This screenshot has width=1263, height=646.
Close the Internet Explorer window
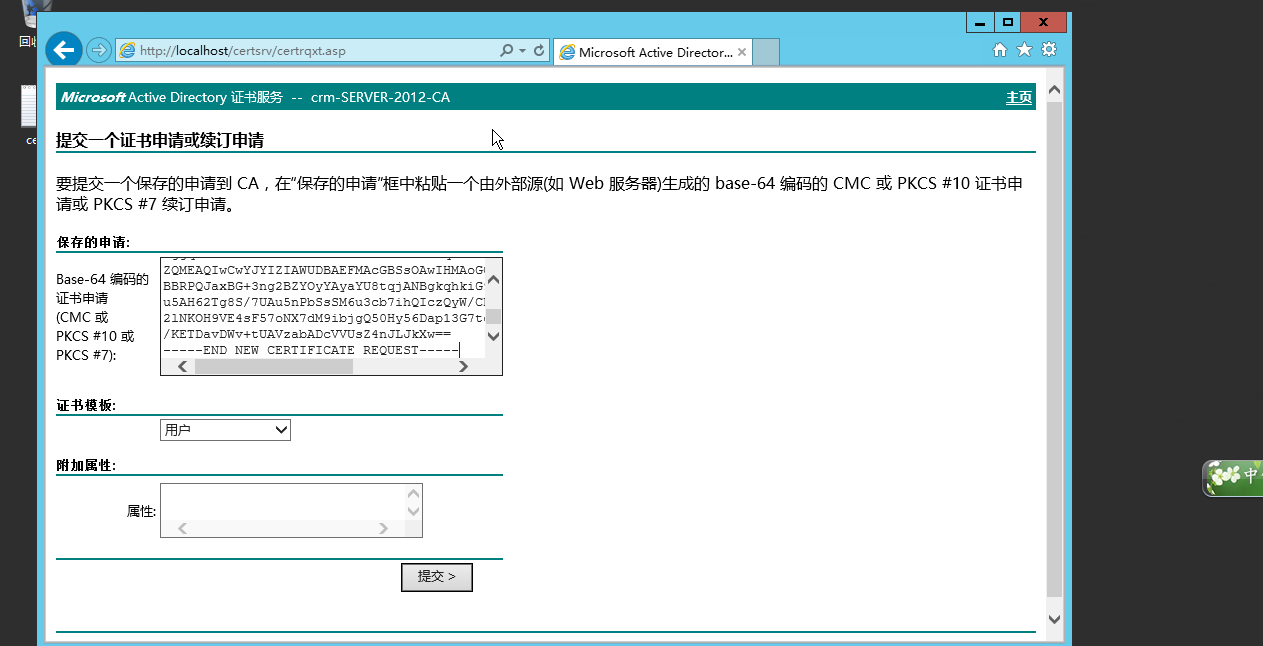(1045, 22)
